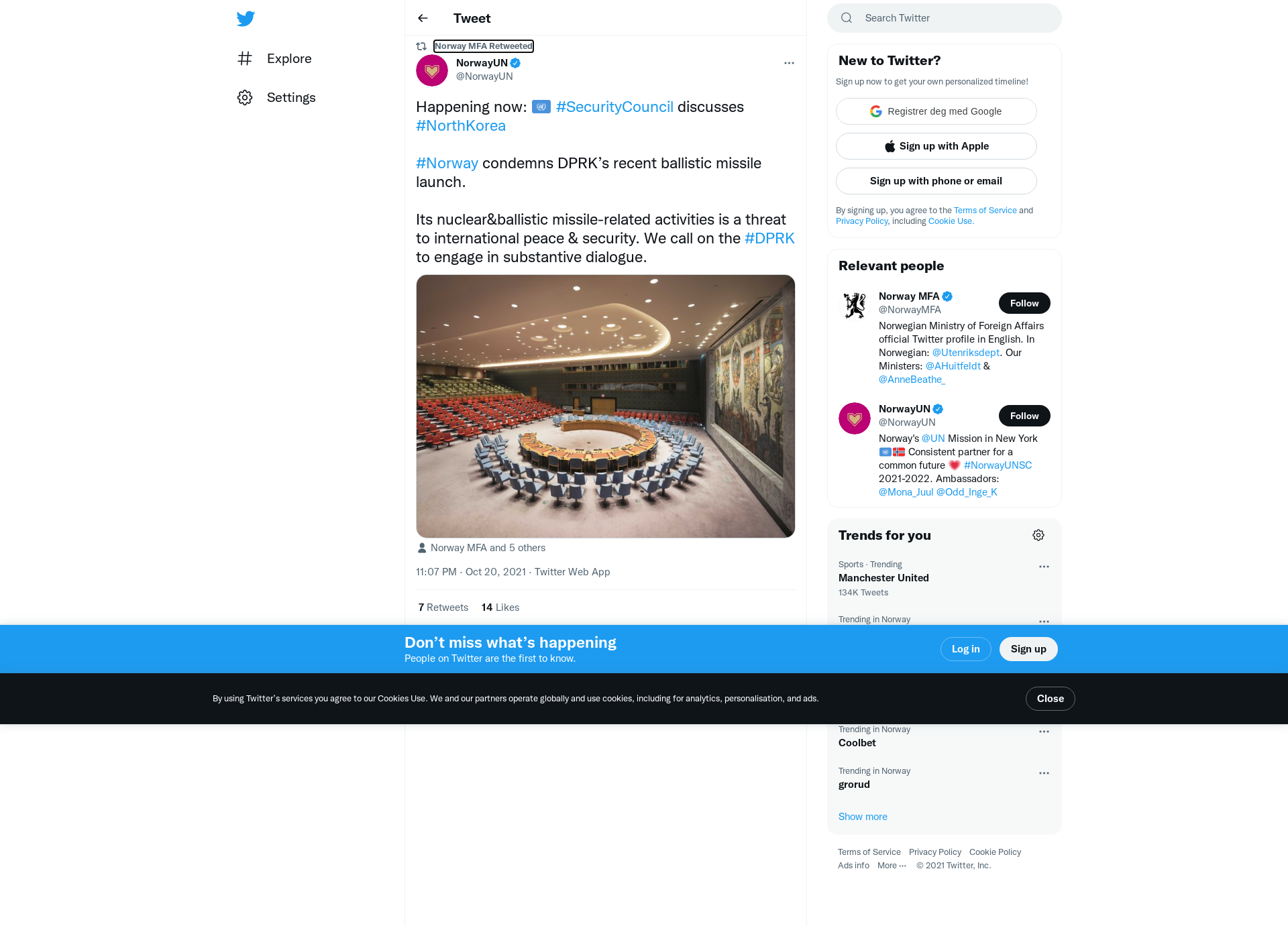The image size is (1288, 926).
Task: Follow the NorwayUN account
Action: tap(1024, 416)
